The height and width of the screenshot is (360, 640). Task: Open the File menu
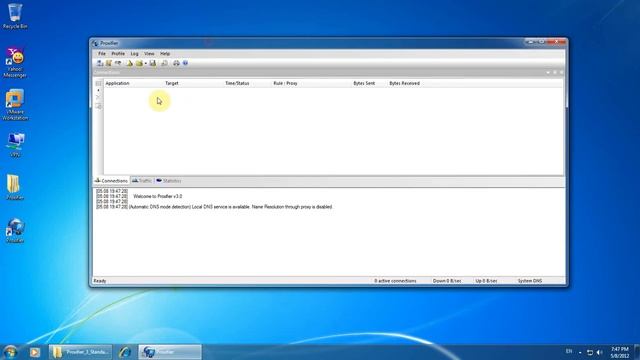tap(102, 54)
